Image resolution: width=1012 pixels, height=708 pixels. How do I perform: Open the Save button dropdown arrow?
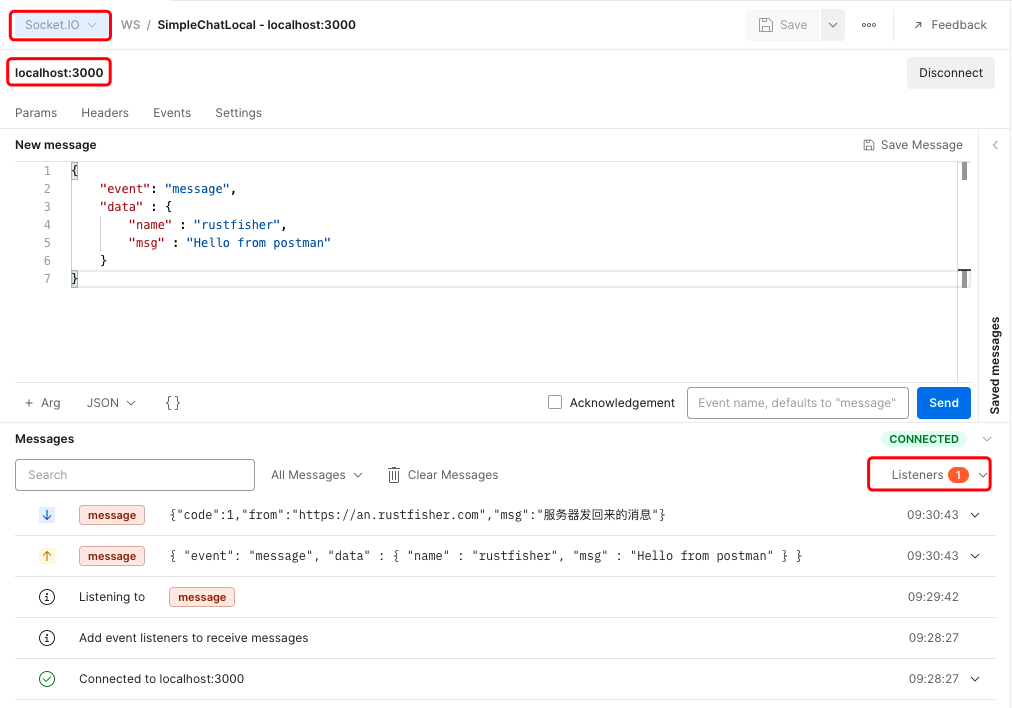click(832, 25)
